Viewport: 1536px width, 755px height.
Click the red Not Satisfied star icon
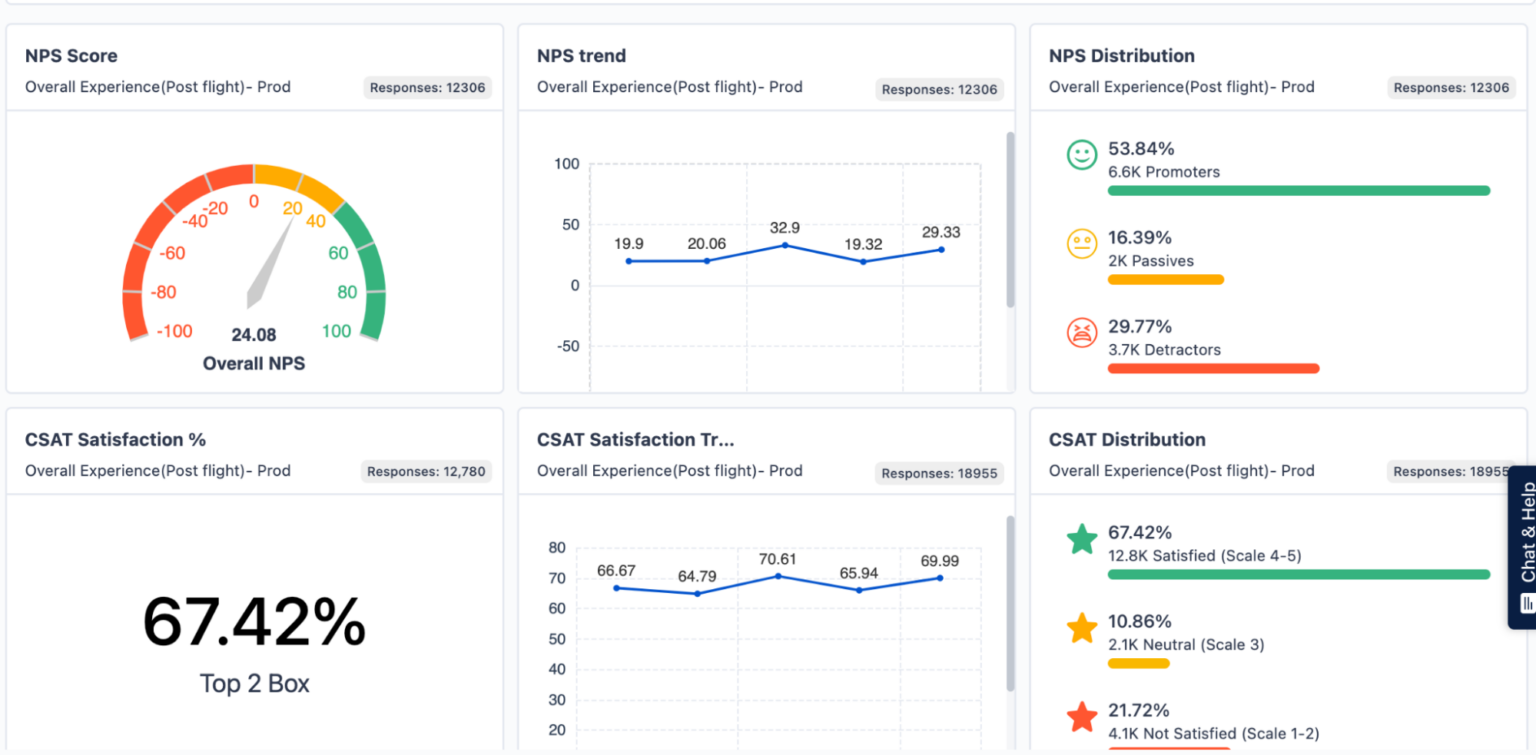[1082, 717]
